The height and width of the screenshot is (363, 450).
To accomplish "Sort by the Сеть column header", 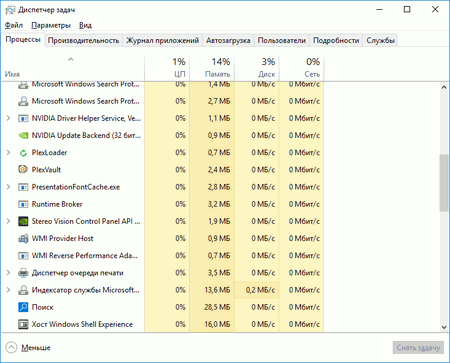I will click(302, 68).
